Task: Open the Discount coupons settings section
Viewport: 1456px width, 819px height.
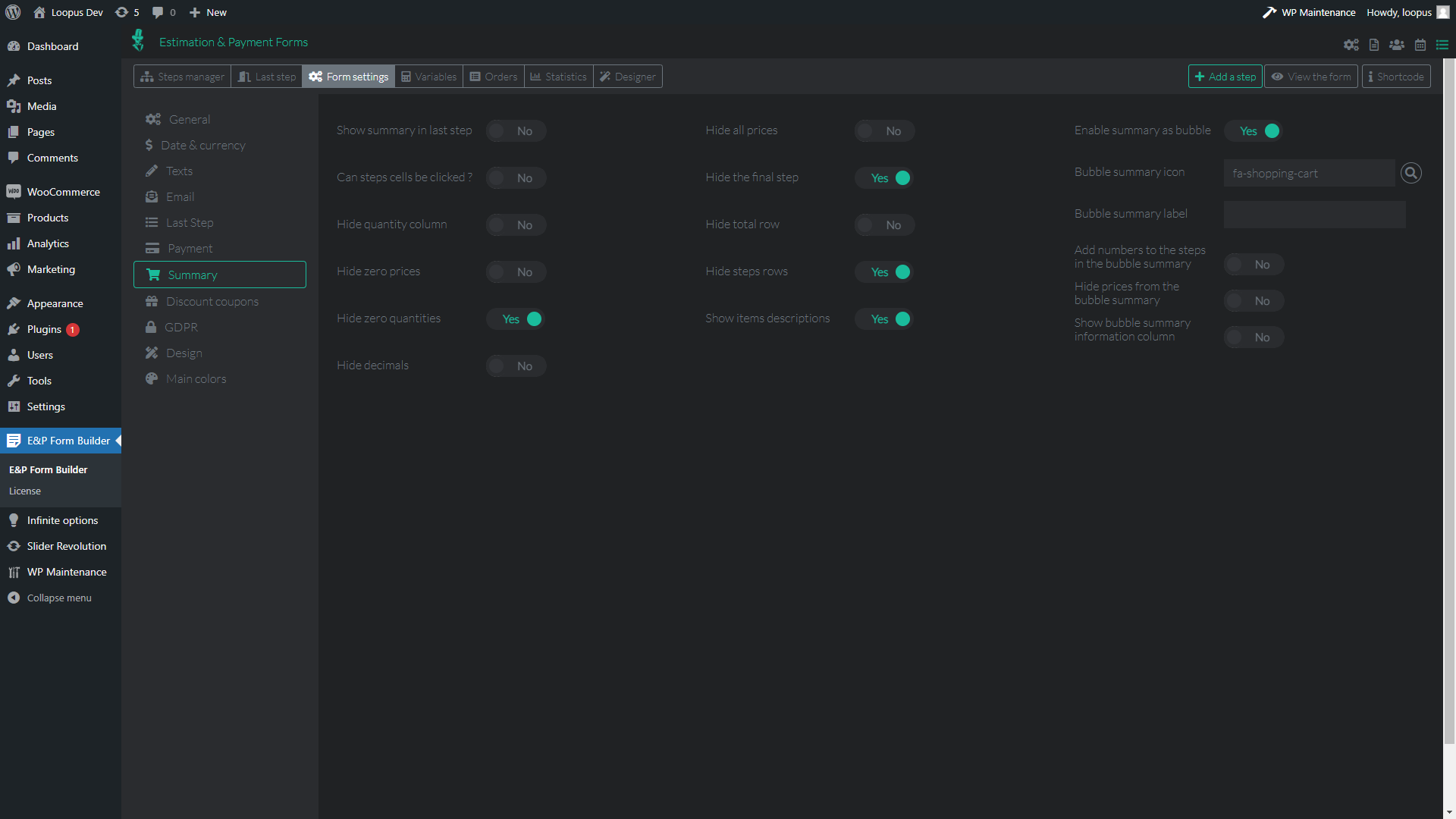Action: (212, 301)
